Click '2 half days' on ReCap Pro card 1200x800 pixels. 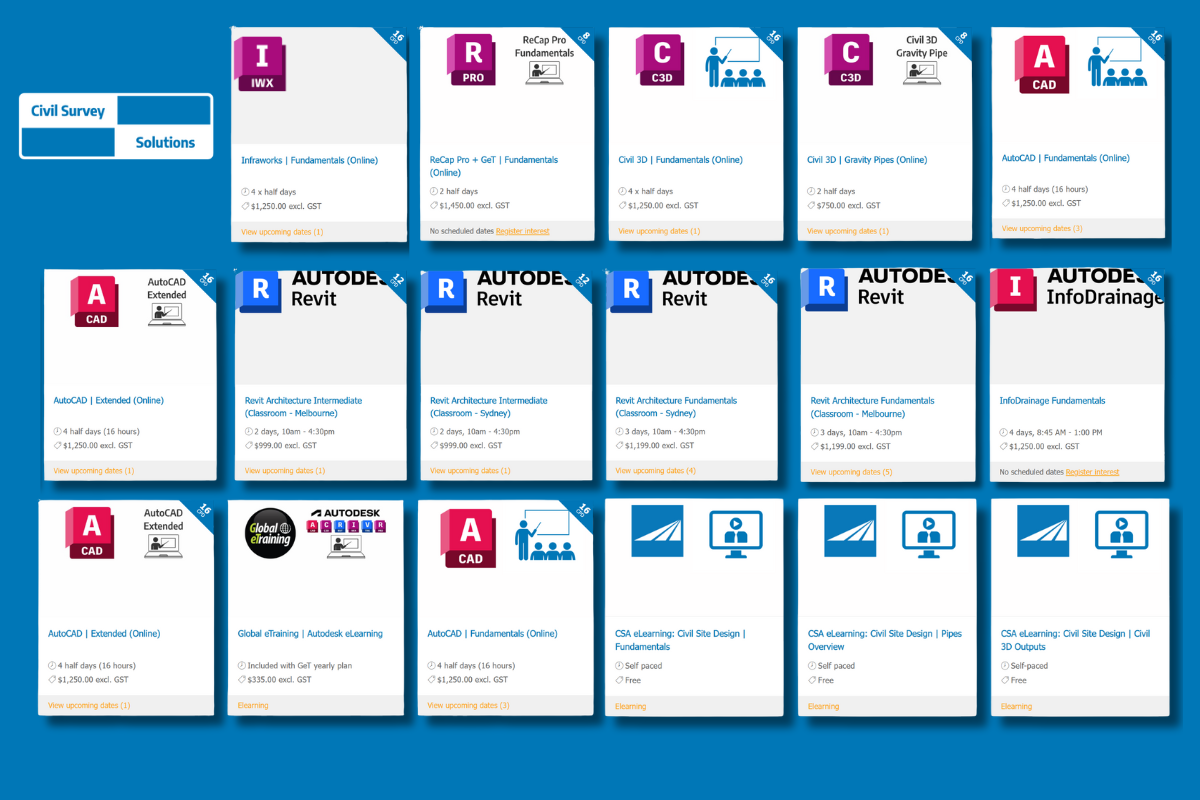pos(459,192)
